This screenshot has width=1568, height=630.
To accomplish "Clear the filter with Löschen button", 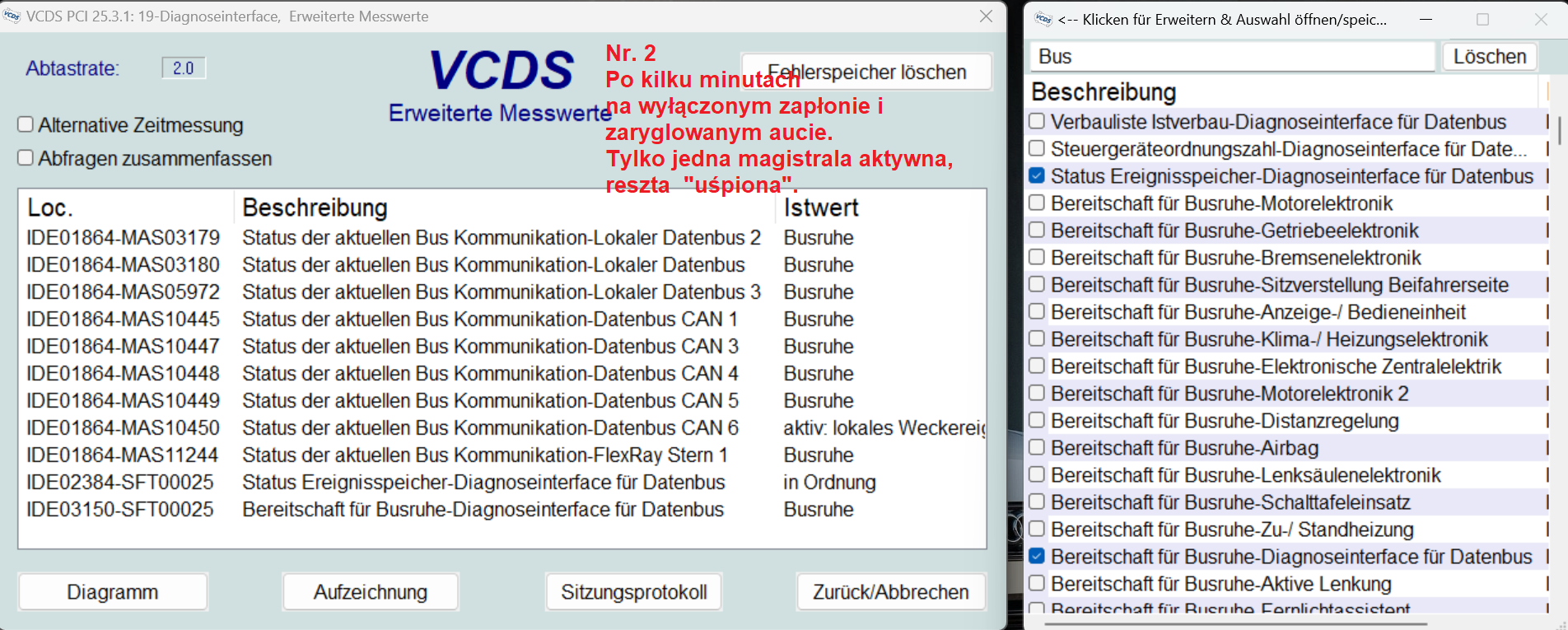I will 1490,56.
